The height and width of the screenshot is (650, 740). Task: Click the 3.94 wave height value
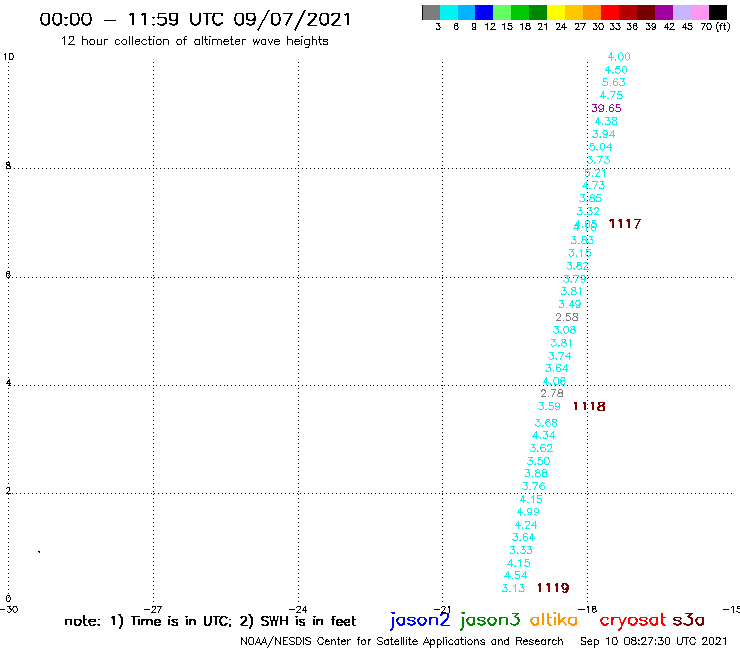tap(604, 134)
